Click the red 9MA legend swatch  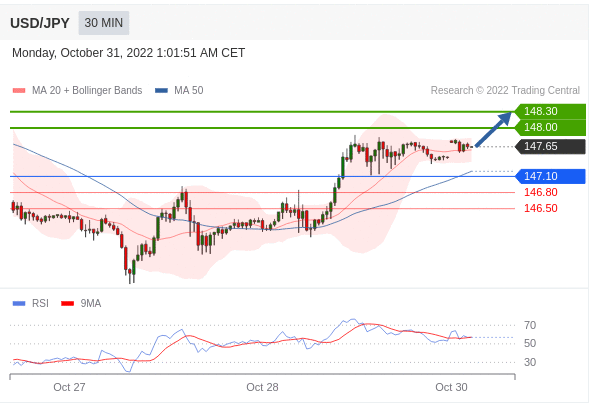point(67,303)
